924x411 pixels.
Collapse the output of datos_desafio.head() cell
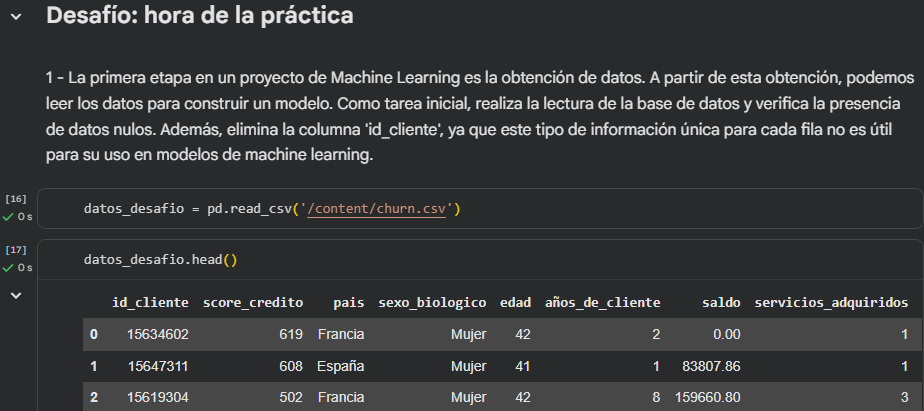pyautogui.click(x=15, y=295)
